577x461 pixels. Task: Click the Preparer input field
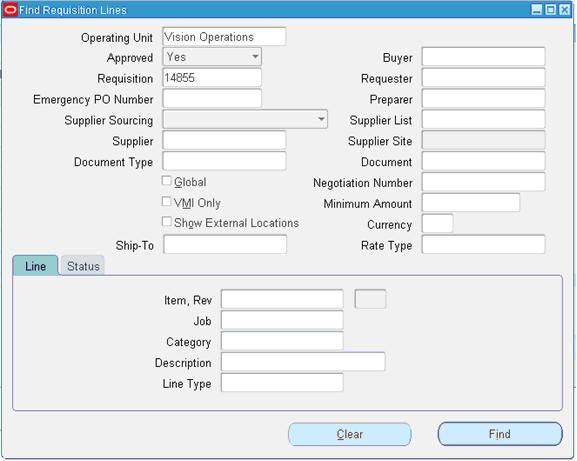coord(483,99)
